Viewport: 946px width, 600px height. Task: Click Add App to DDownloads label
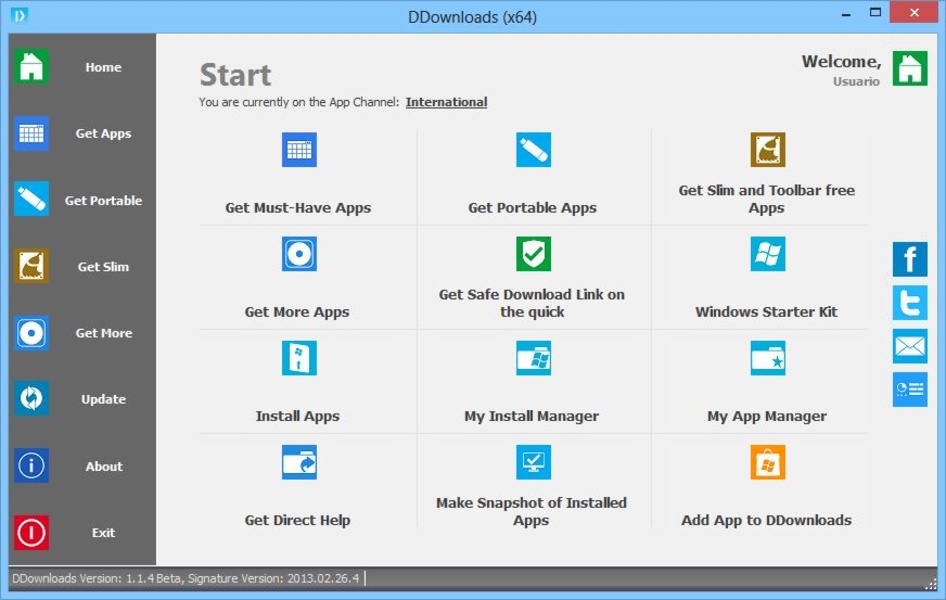click(766, 520)
